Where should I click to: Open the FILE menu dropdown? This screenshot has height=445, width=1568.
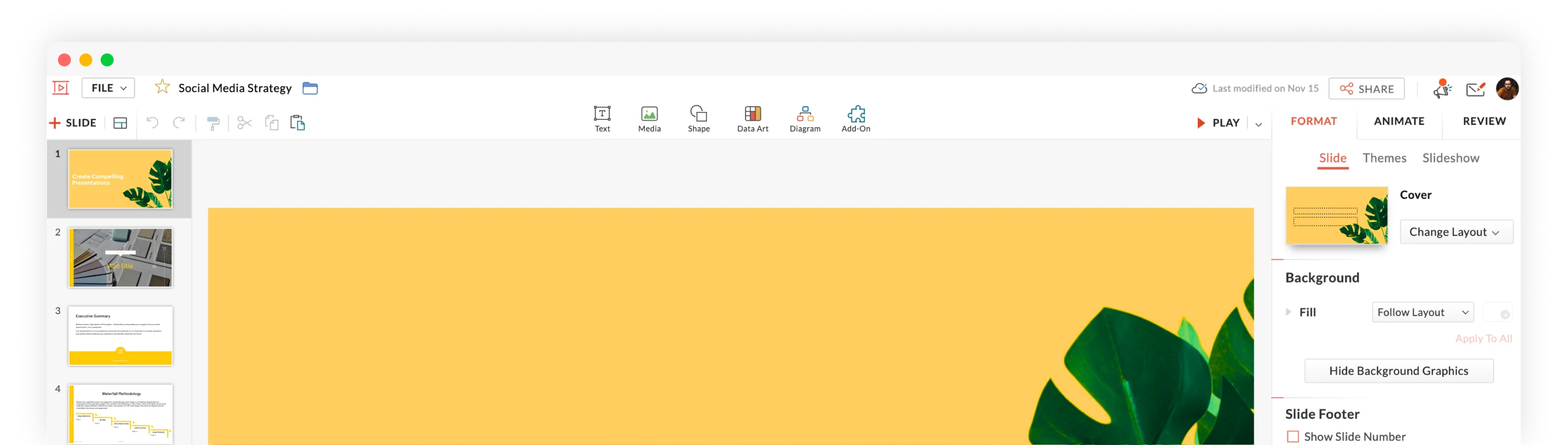coord(108,88)
